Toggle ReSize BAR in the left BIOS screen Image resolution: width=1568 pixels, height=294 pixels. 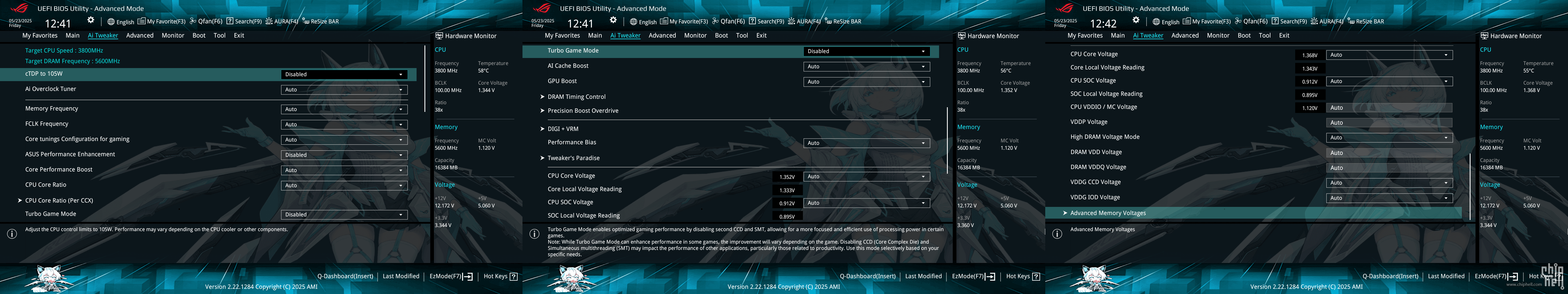pos(320,21)
